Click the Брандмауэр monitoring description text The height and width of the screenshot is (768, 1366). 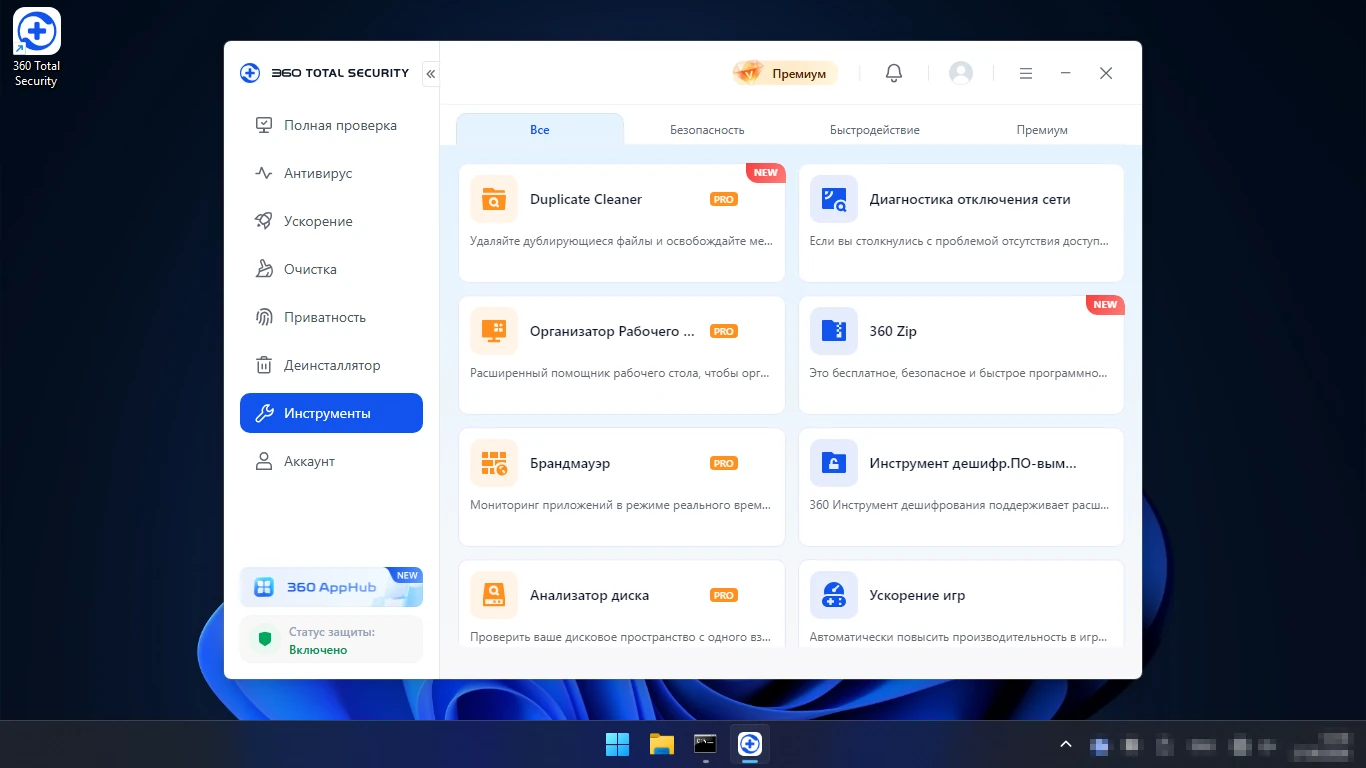[x=621, y=505]
